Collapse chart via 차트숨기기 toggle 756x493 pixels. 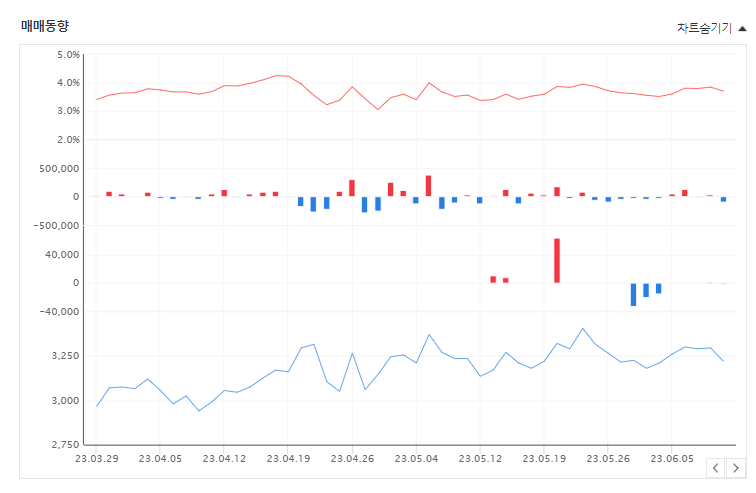pyautogui.click(x=712, y=28)
